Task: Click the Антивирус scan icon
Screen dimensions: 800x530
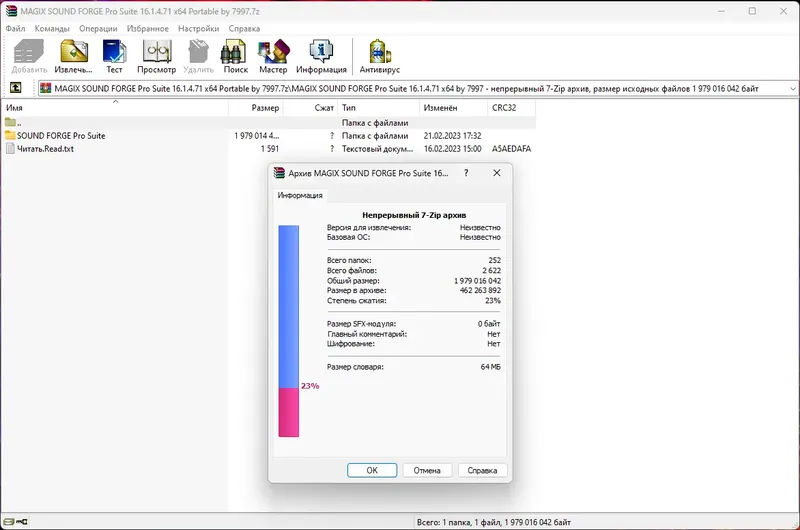Action: pos(380,56)
